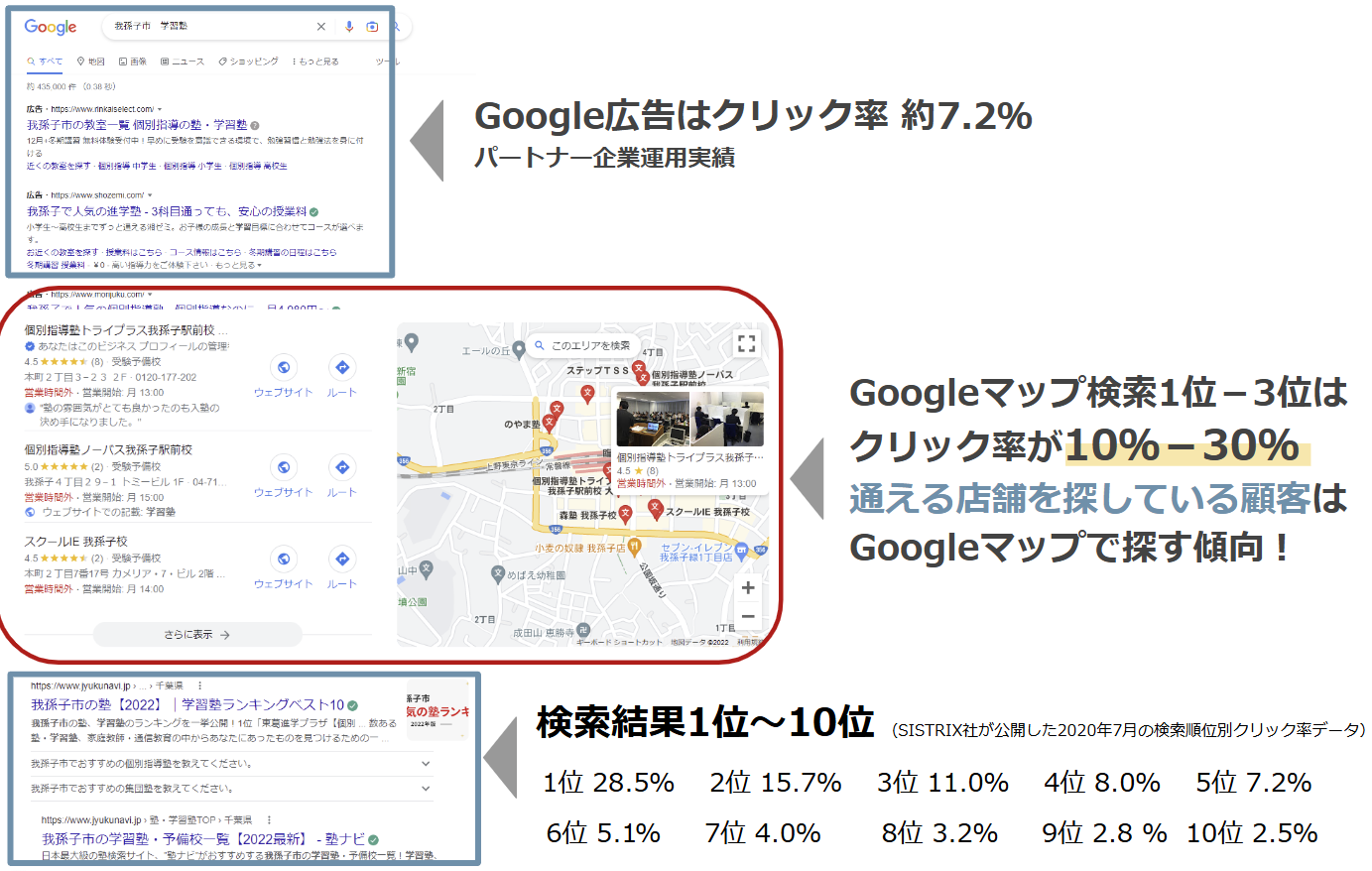Image resolution: width=1372 pixels, height=871 pixels.
Task: Click website globe icon for ノーバス我孫子駅前校
Action: [284, 467]
